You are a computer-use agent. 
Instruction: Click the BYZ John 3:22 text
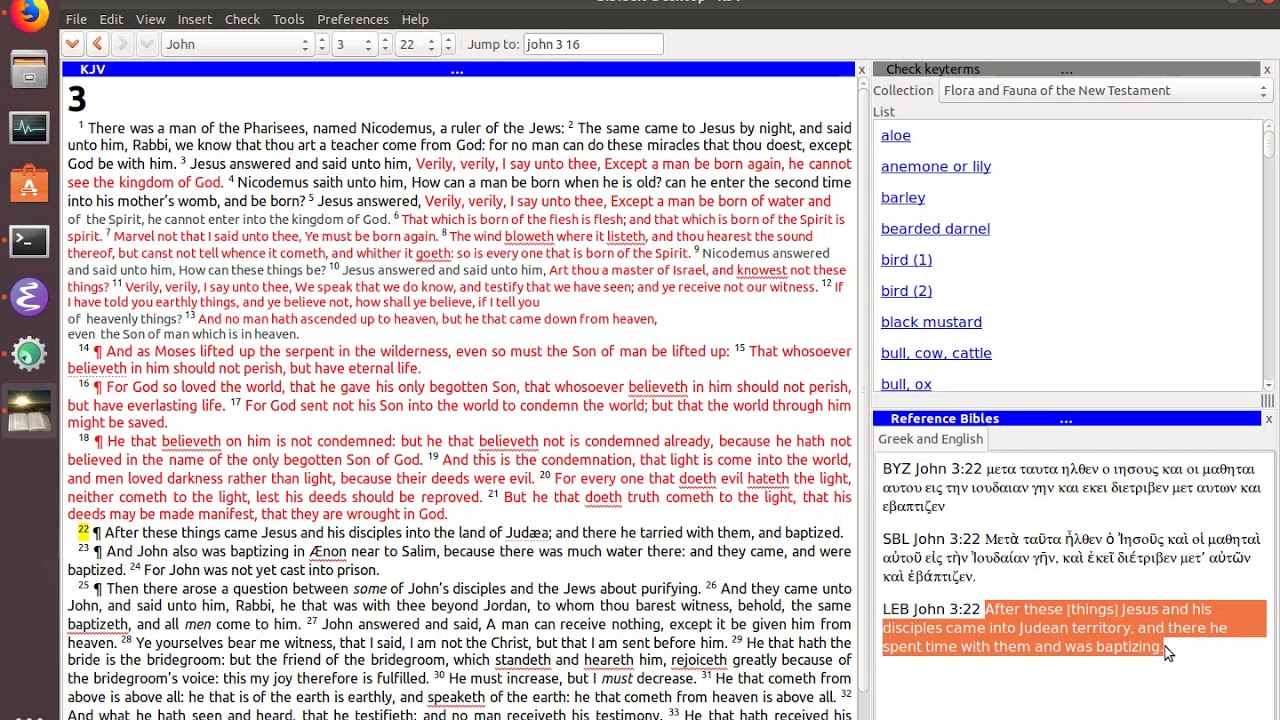tap(1071, 487)
